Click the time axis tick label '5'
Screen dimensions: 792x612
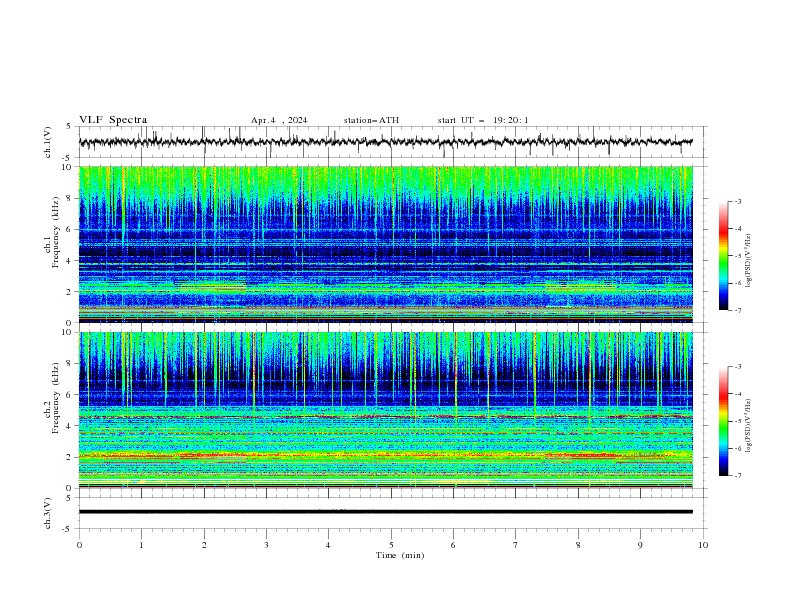(x=391, y=545)
